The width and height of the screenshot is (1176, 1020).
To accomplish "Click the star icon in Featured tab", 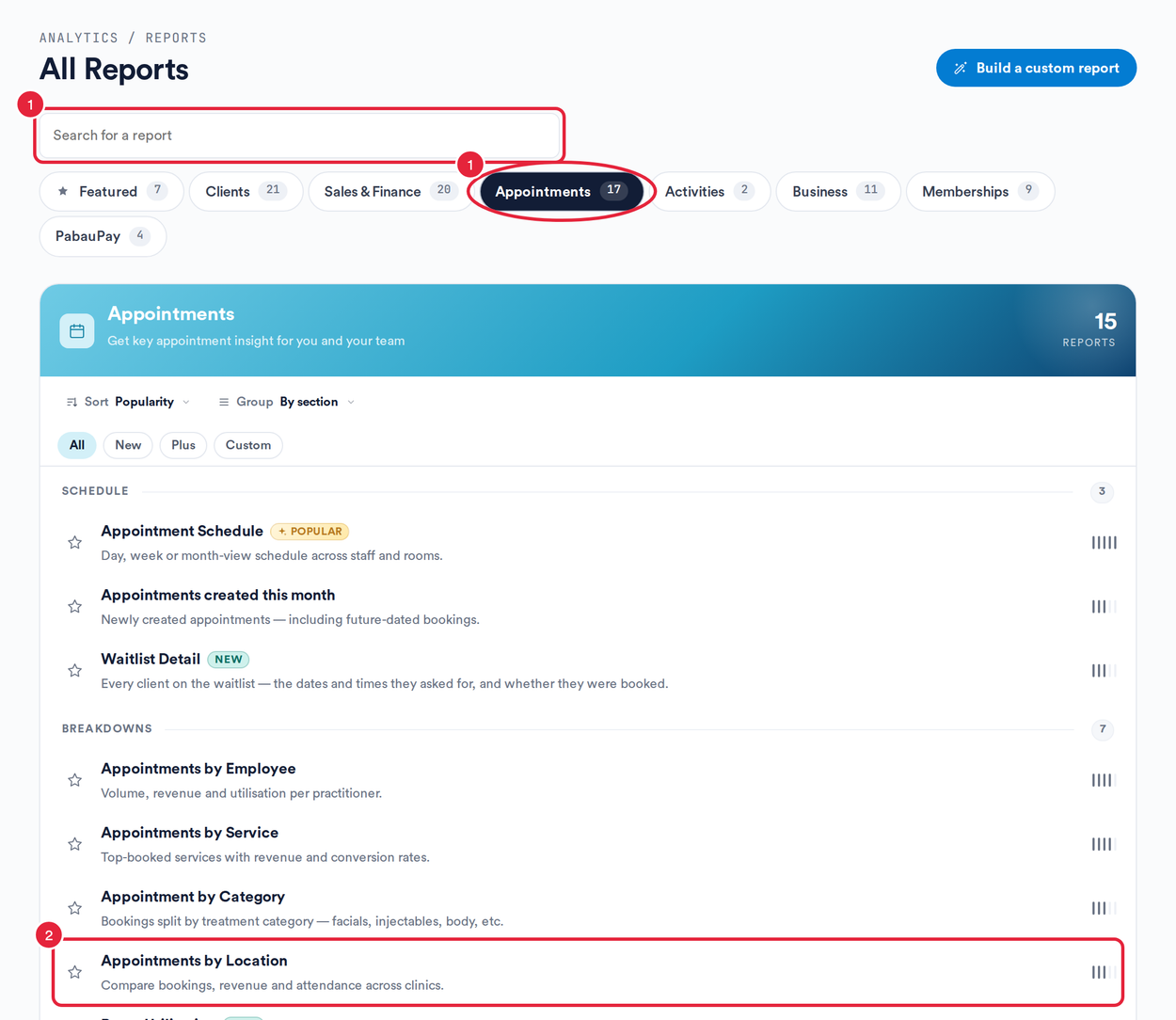I will coord(63,191).
